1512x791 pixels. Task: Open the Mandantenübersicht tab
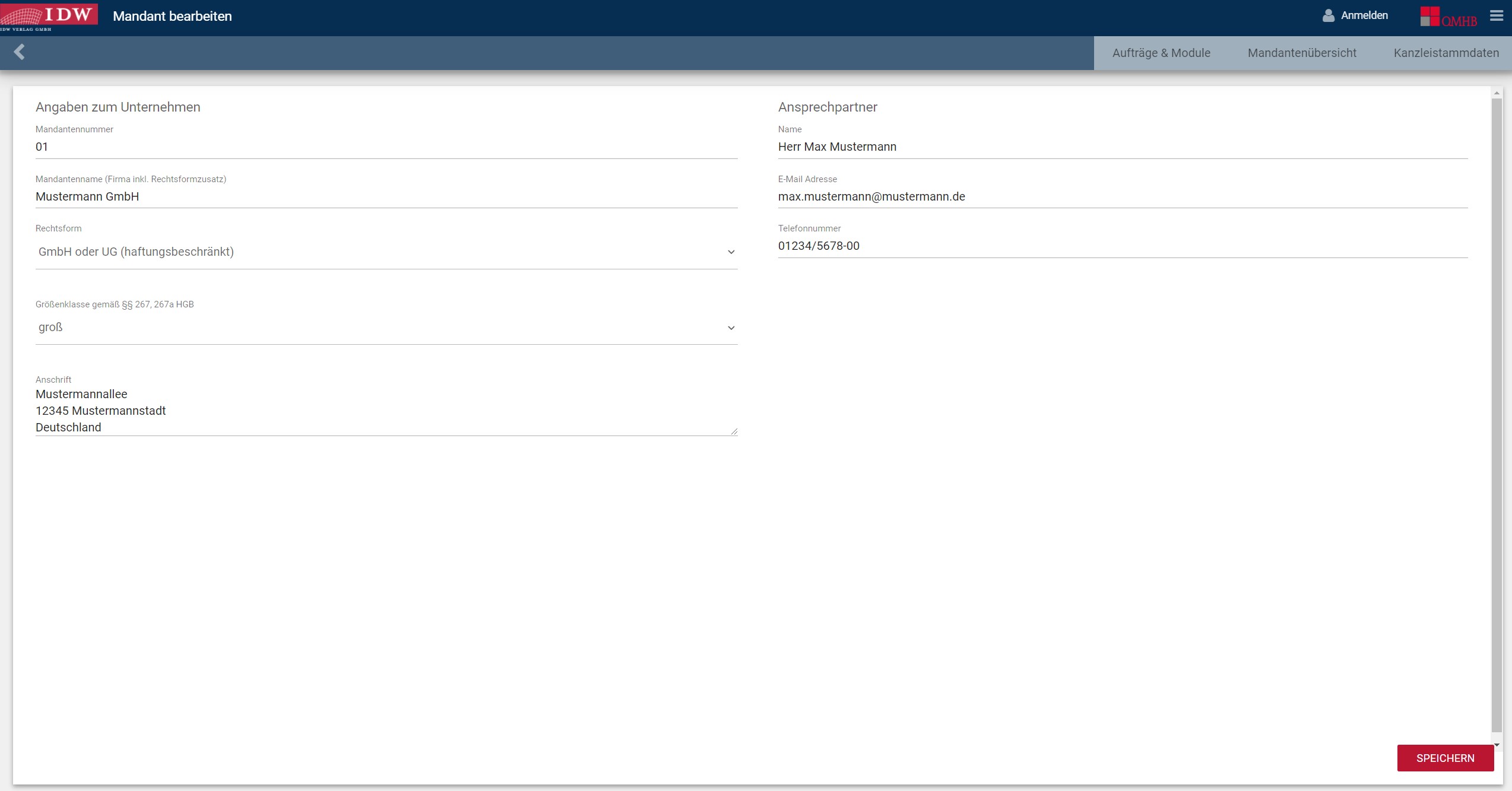(1301, 53)
